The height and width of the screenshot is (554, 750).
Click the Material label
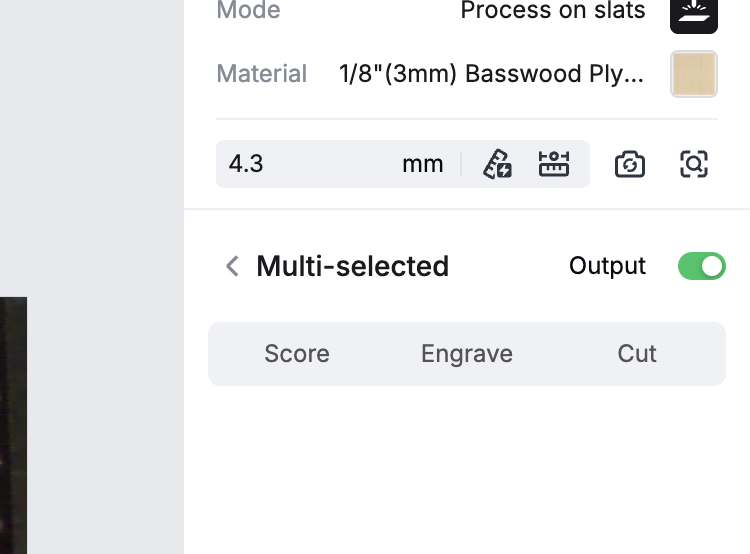pos(262,74)
